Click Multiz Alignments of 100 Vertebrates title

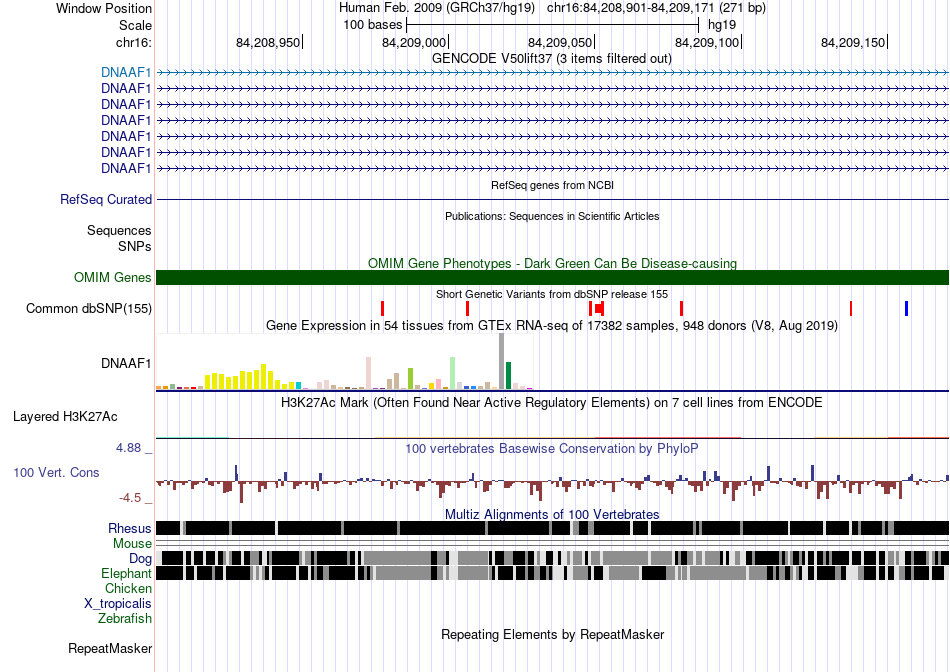(552, 514)
